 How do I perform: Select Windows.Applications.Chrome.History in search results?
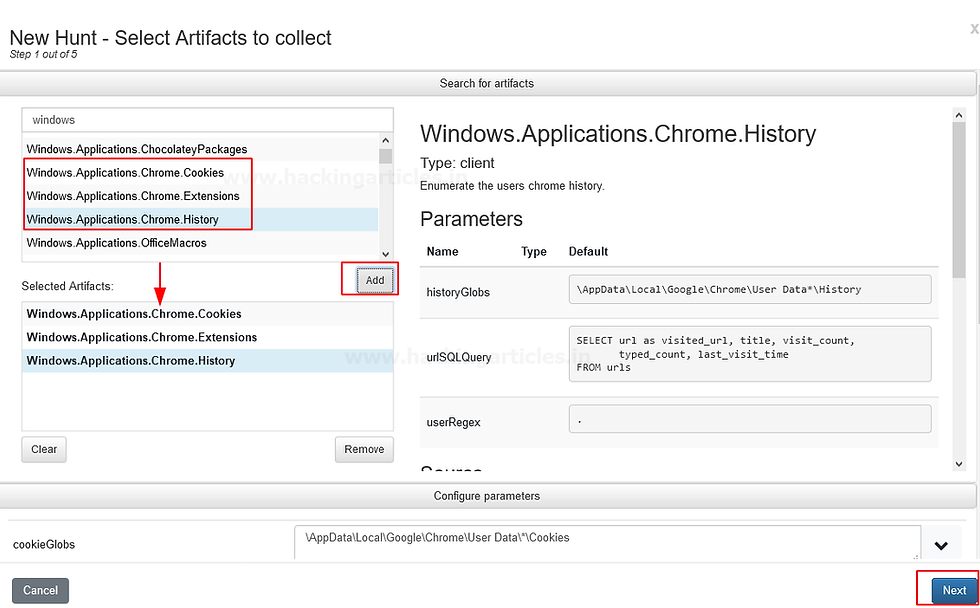point(200,219)
